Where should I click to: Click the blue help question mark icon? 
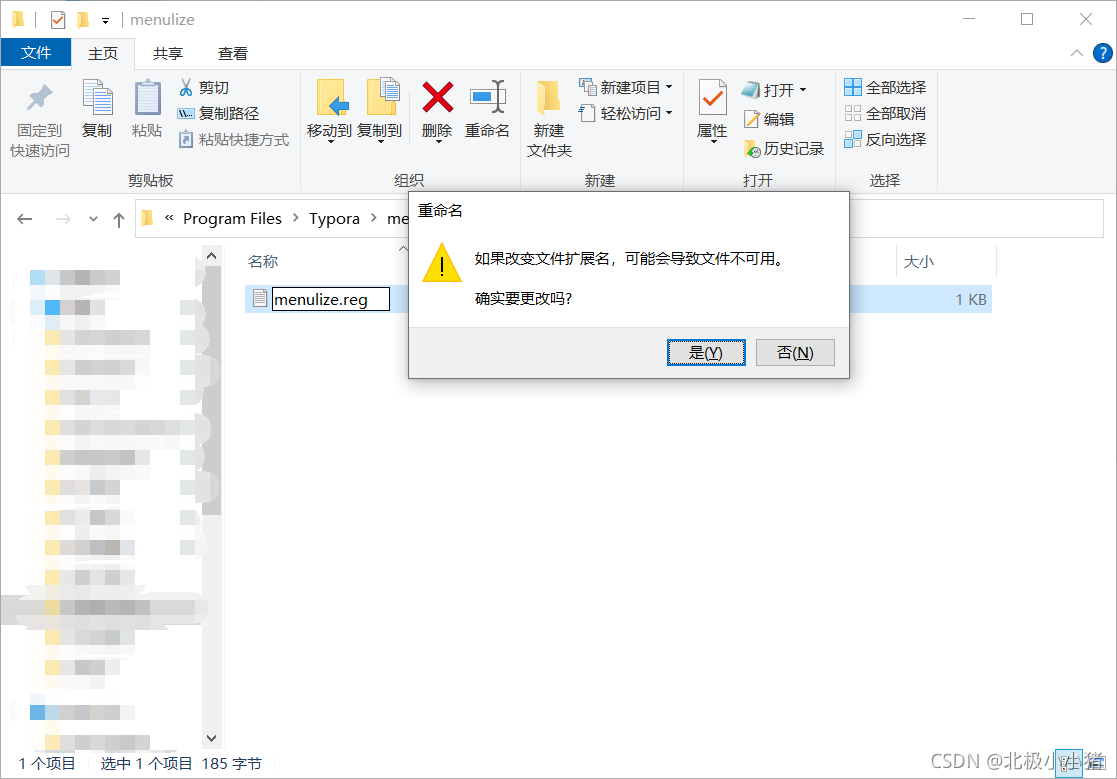(1102, 53)
